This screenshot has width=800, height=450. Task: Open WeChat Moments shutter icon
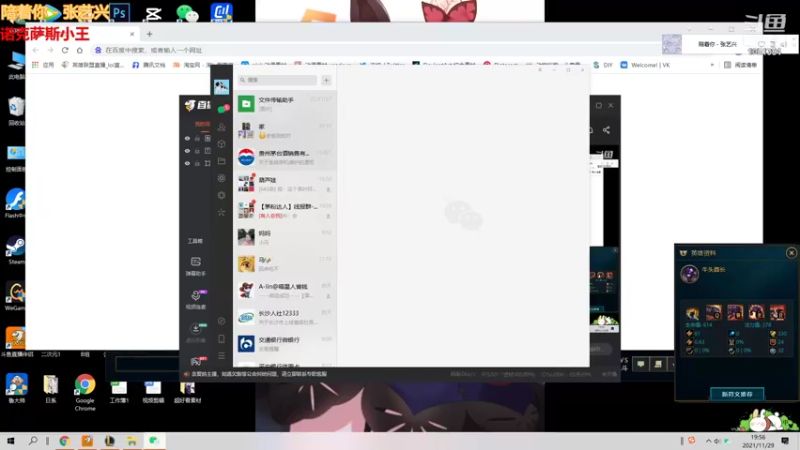(221, 178)
